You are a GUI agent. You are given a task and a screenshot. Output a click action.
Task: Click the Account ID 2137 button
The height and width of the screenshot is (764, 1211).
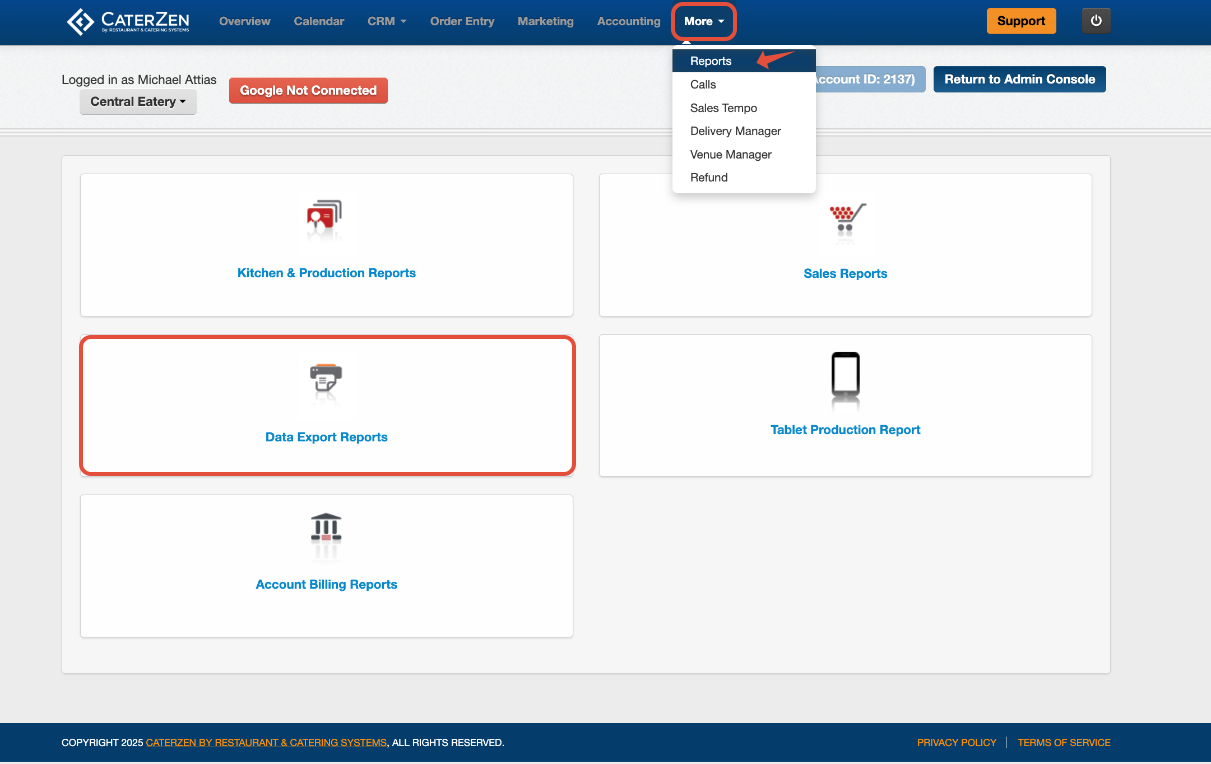pos(870,79)
